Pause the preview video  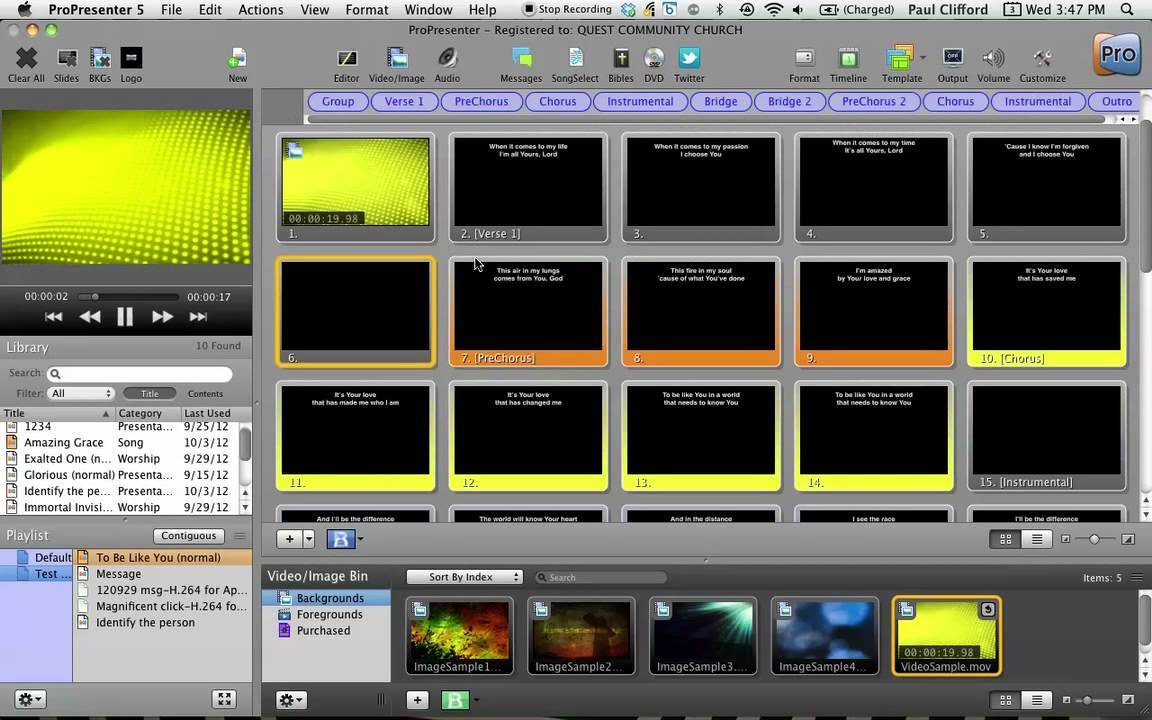pos(125,317)
